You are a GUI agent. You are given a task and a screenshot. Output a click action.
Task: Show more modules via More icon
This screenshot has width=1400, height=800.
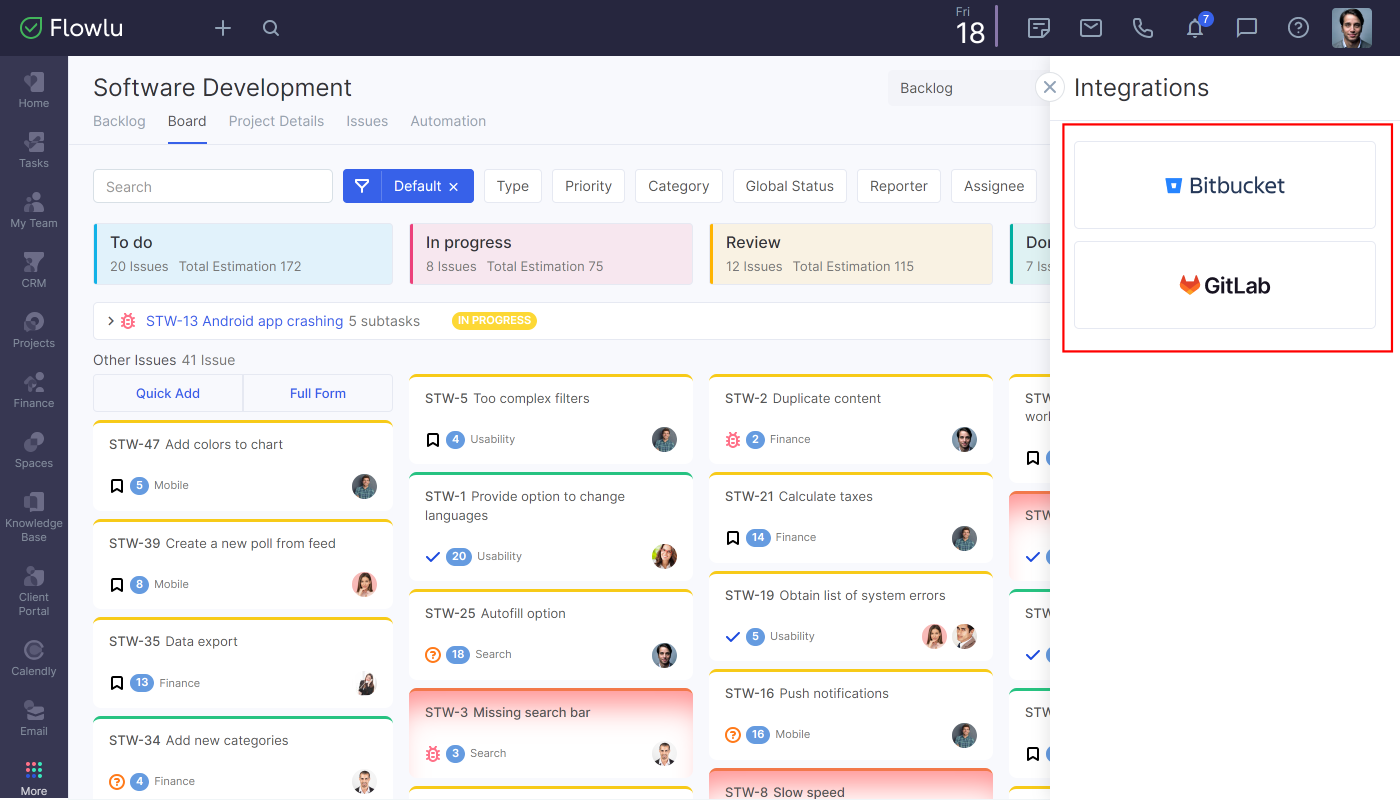tap(33, 778)
